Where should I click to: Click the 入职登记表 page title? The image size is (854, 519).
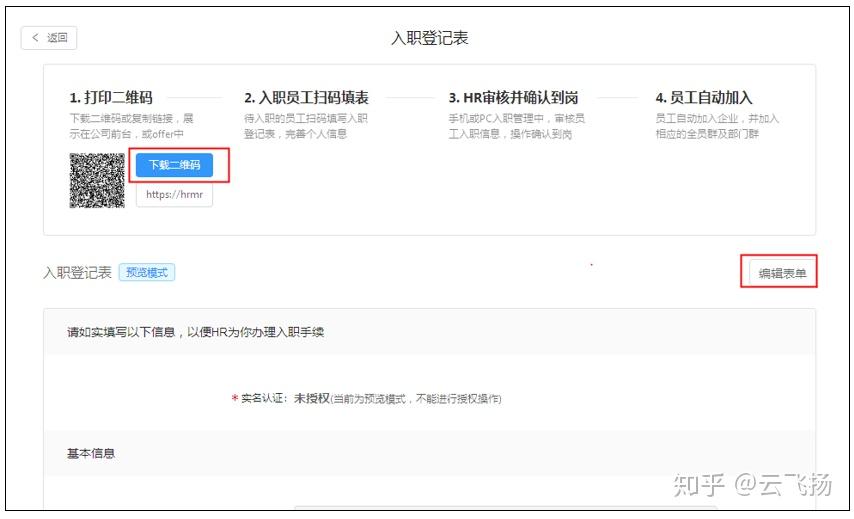point(430,38)
